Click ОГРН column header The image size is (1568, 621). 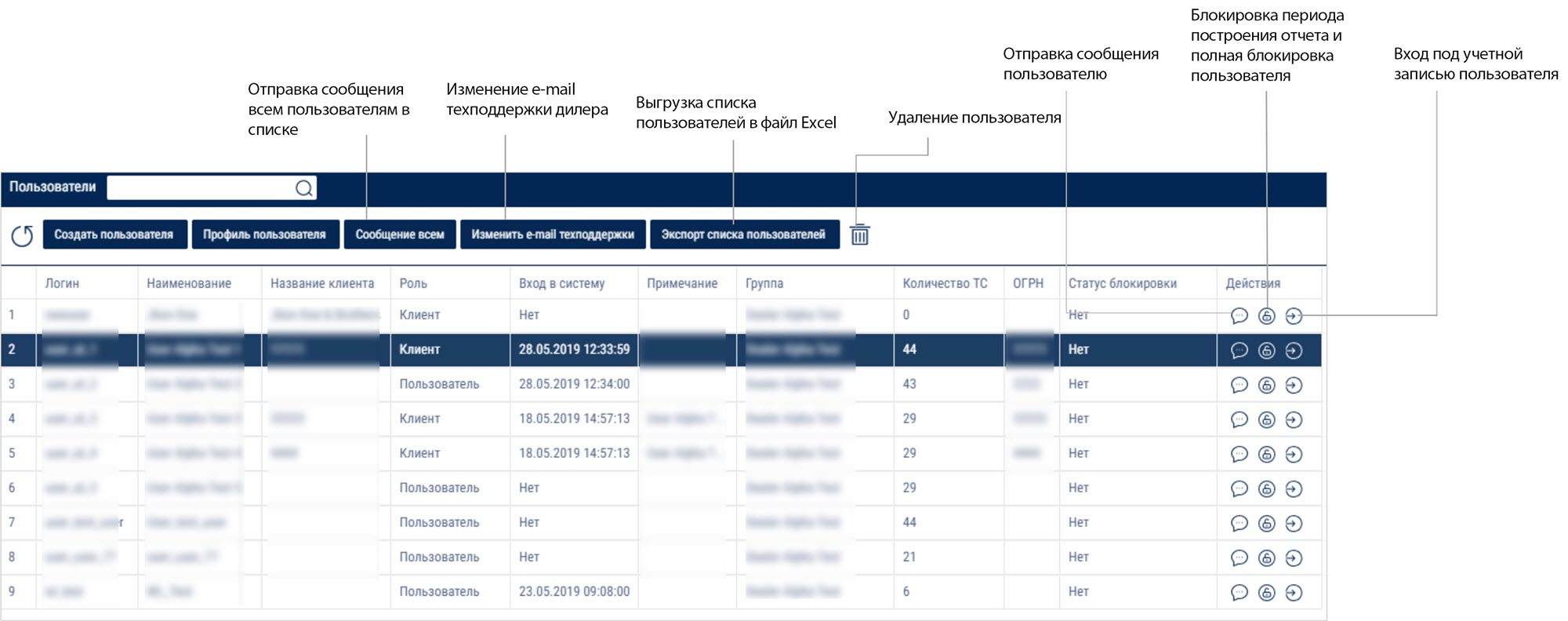coord(1028,283)
